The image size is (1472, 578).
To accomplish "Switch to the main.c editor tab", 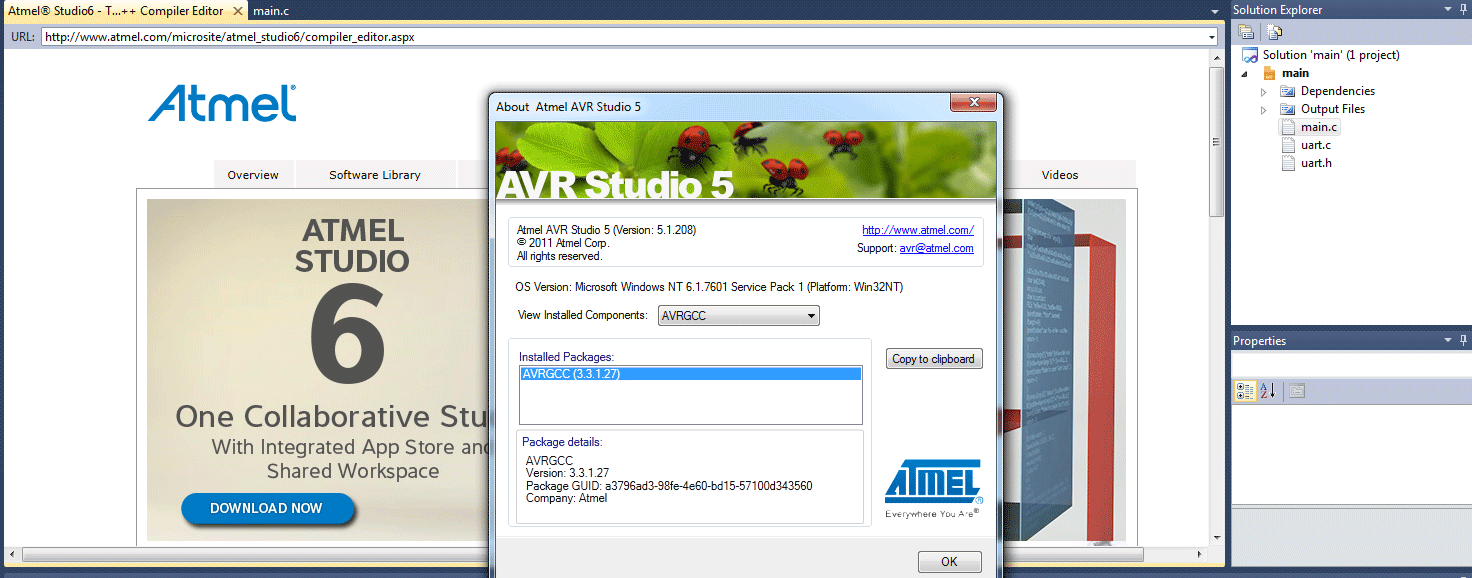I will (x=271, y=11).
